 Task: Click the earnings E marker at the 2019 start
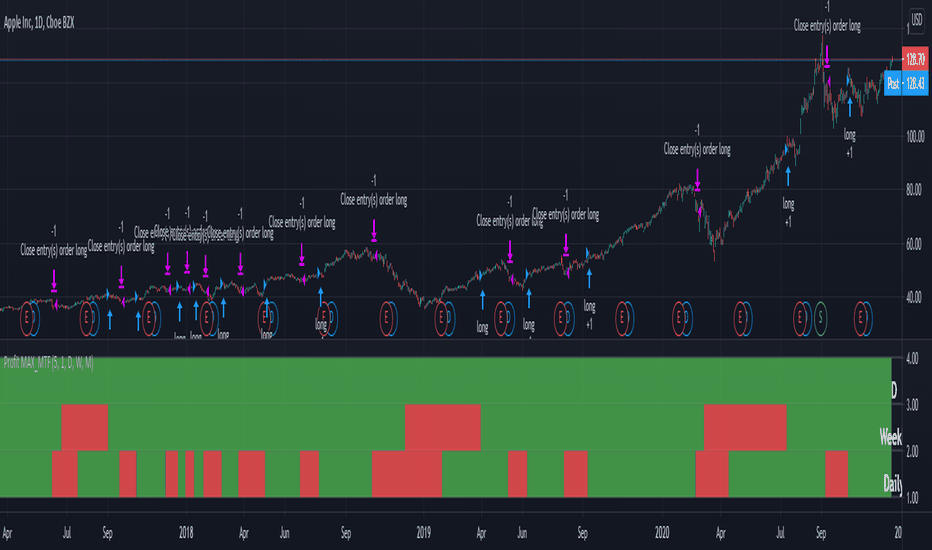(441, 318)
